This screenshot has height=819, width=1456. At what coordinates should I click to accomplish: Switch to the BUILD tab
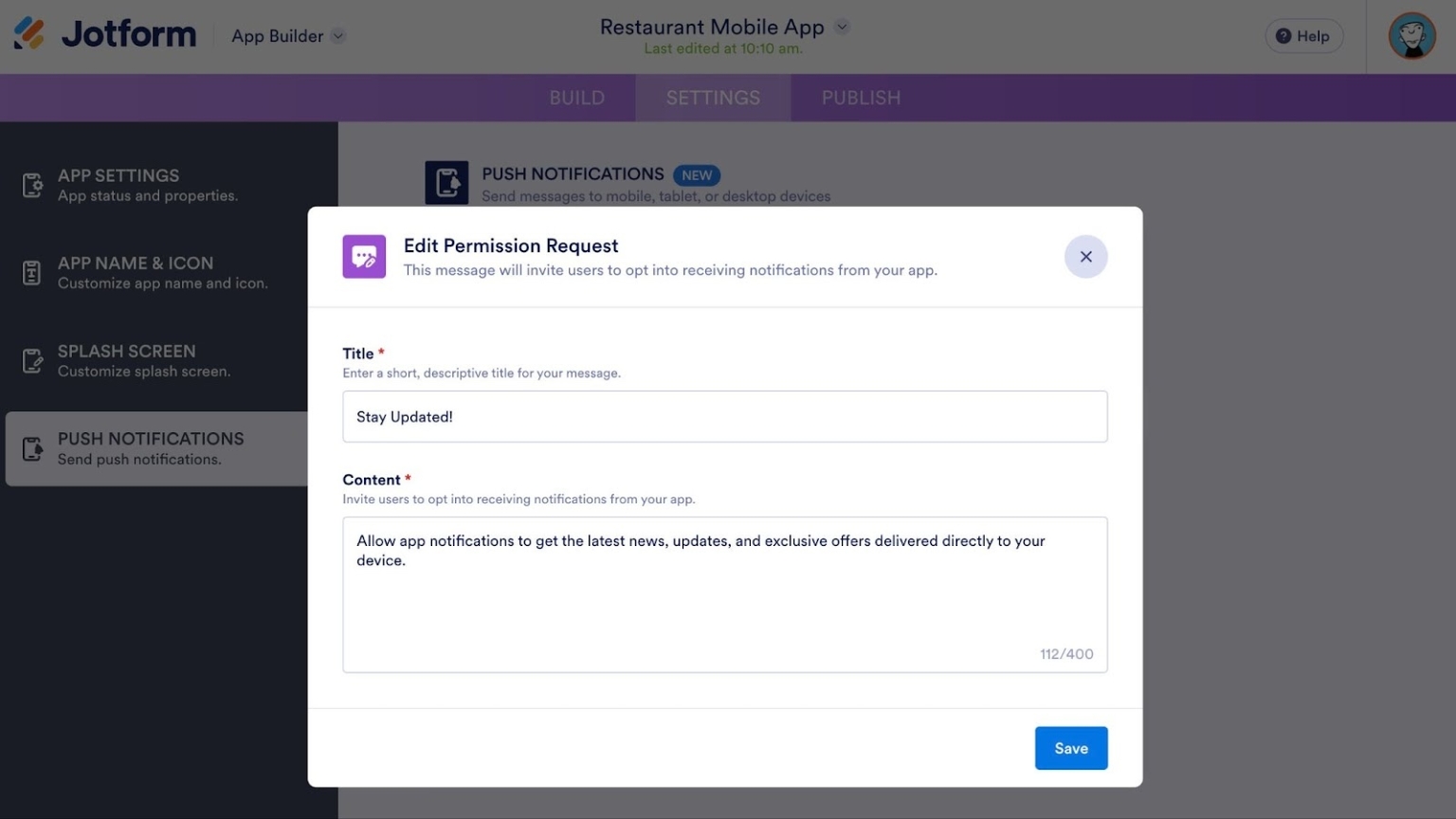[x=577, y=98]
